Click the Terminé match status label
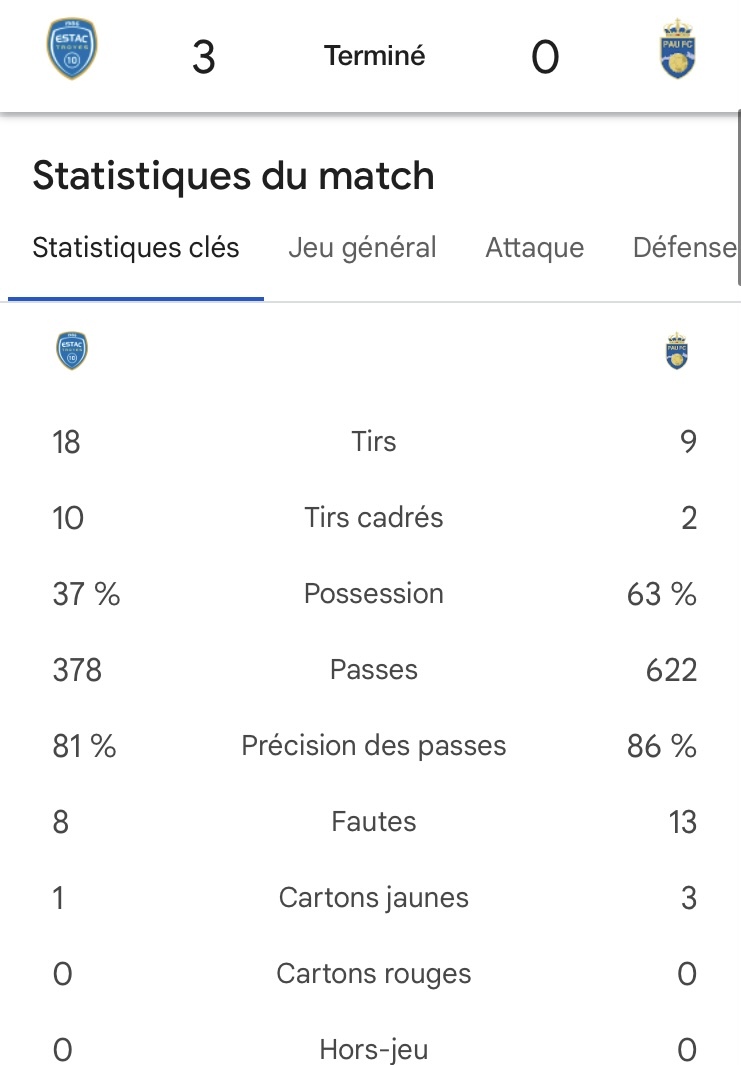Viewport: 741px width, 1065px height. [x=374, y=56]
